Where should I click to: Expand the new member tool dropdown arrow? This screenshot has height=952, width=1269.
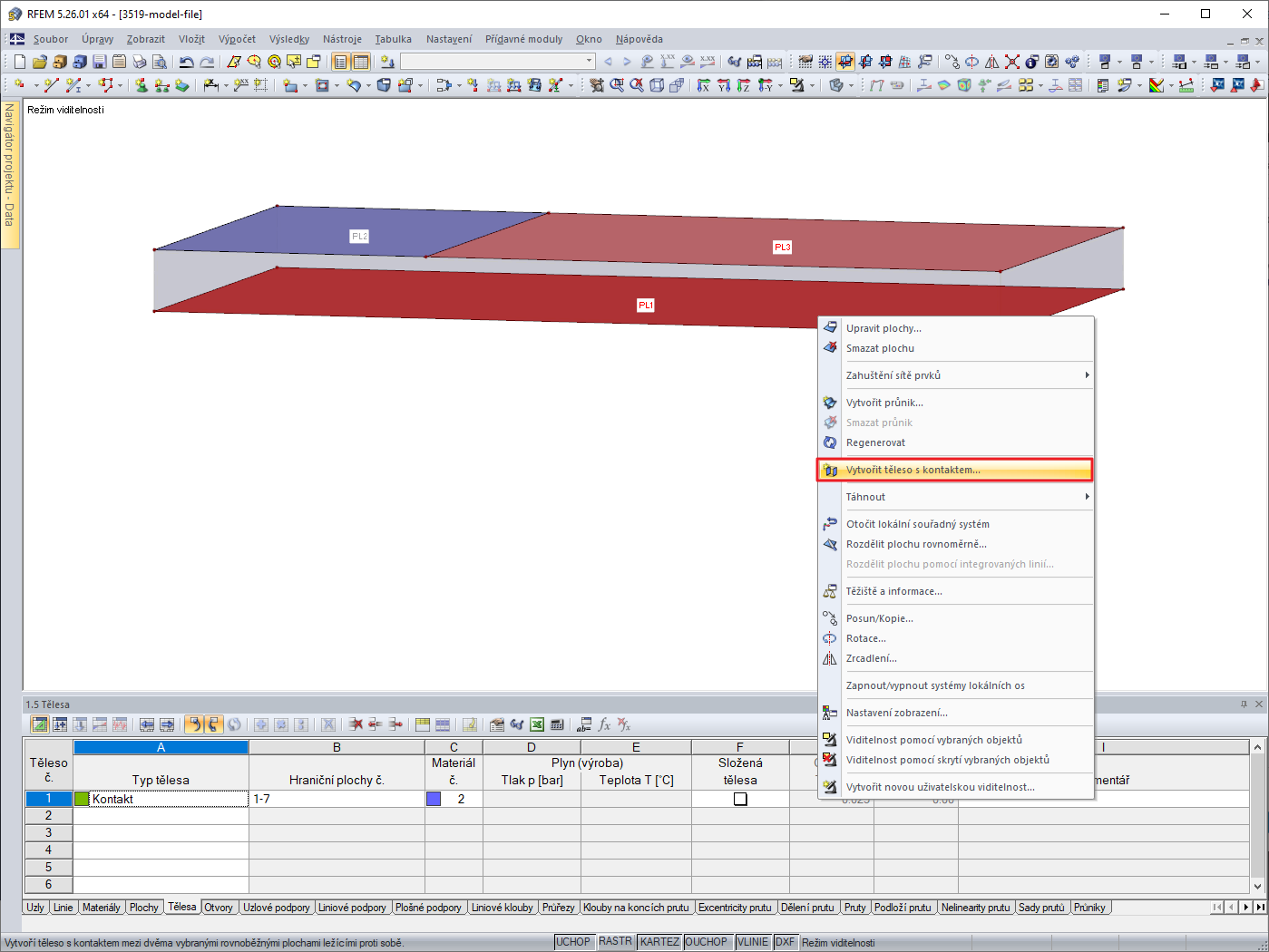pyautogui.click(x=88, y=86)
